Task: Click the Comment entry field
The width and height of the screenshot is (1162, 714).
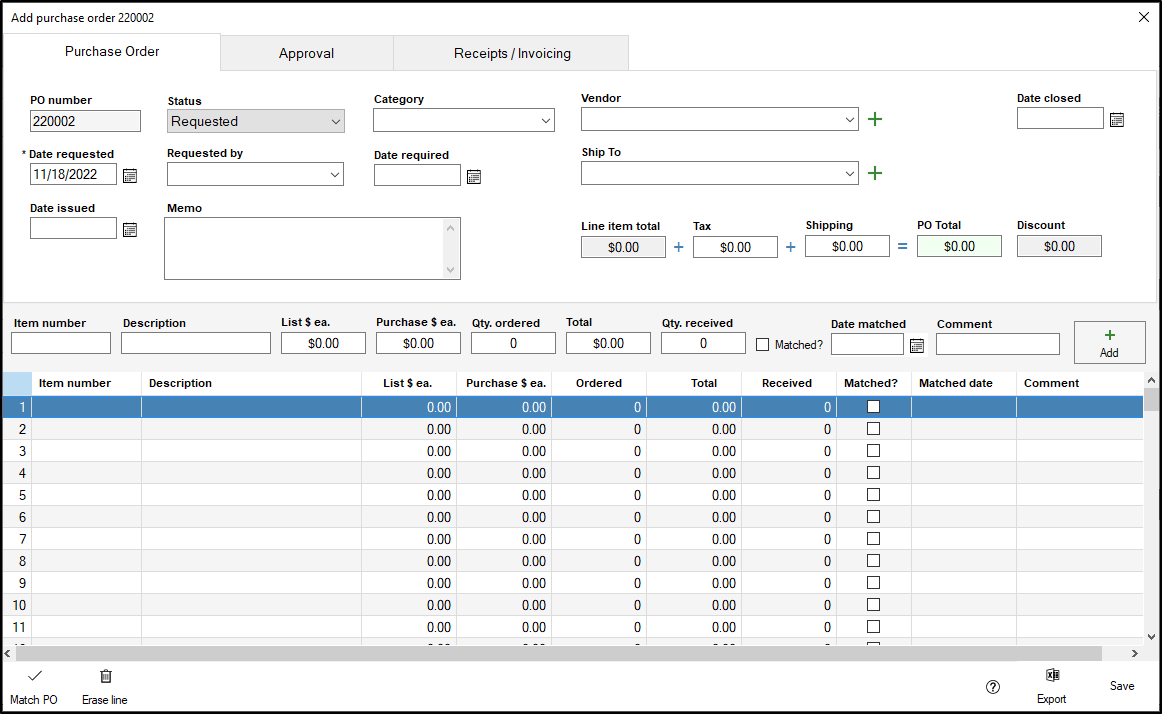Action: tap(997, 344)
